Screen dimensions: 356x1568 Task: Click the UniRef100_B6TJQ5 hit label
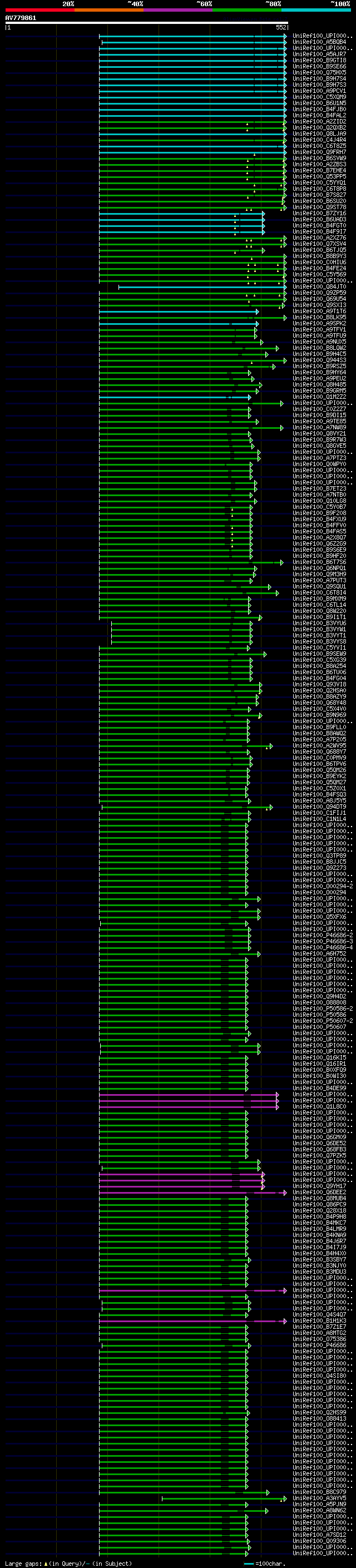pyautogui.click(x=319, y=250)
